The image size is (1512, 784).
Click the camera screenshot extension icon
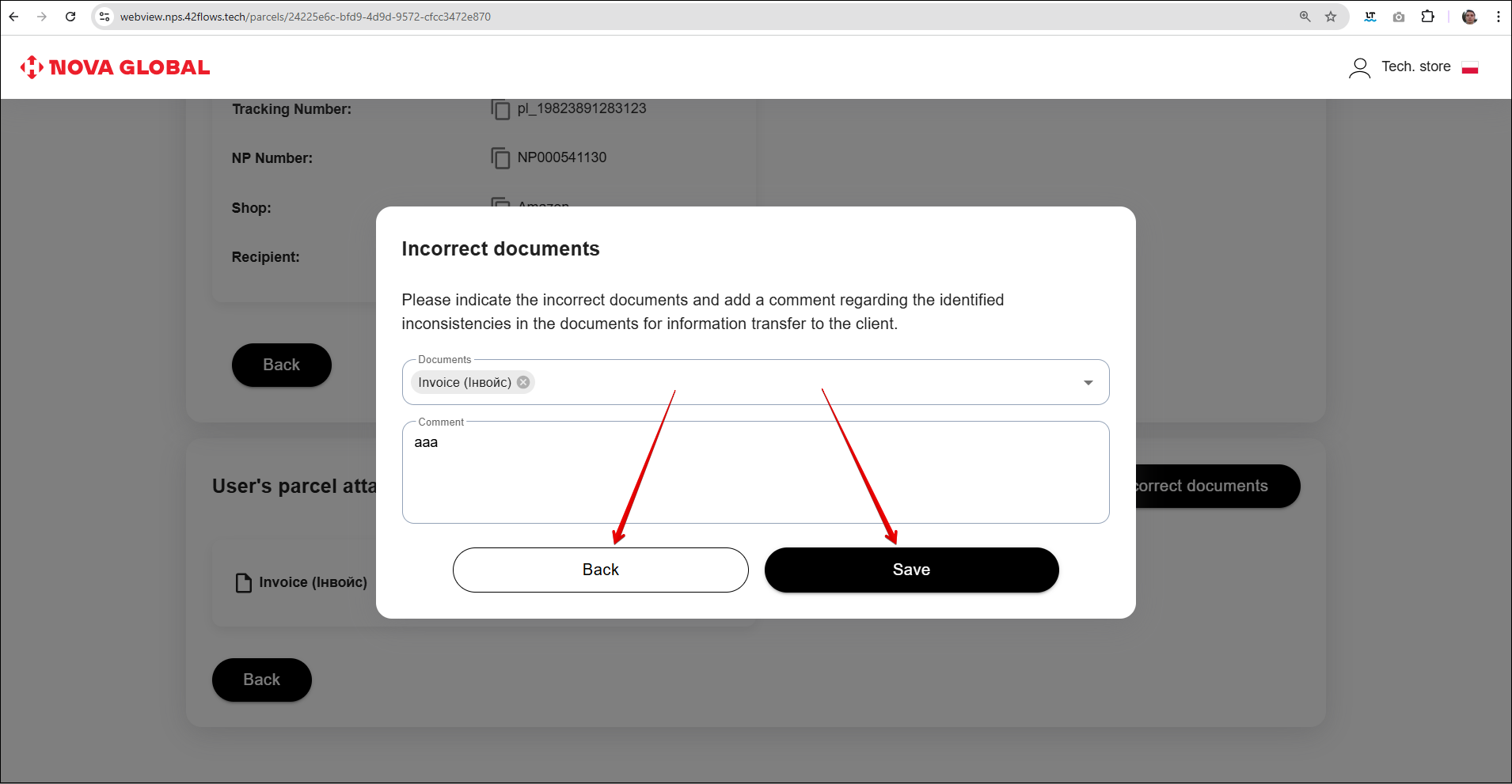[x=1399, y=17]
